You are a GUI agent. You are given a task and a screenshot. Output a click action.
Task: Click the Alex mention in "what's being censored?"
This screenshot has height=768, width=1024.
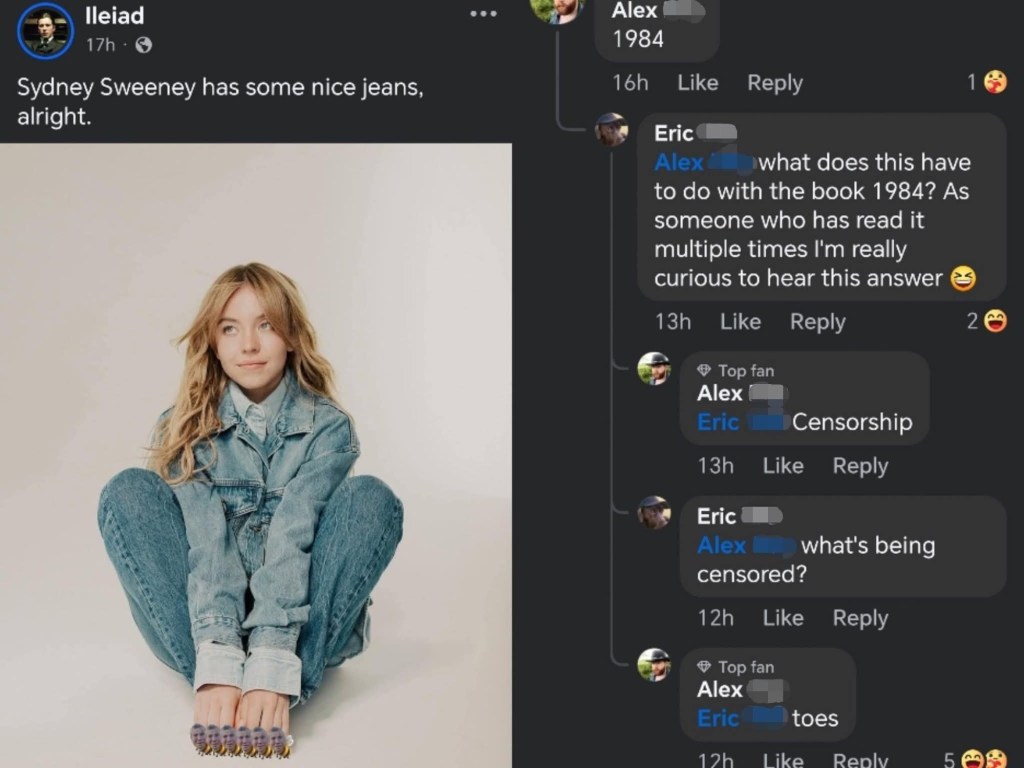point(722,546)
